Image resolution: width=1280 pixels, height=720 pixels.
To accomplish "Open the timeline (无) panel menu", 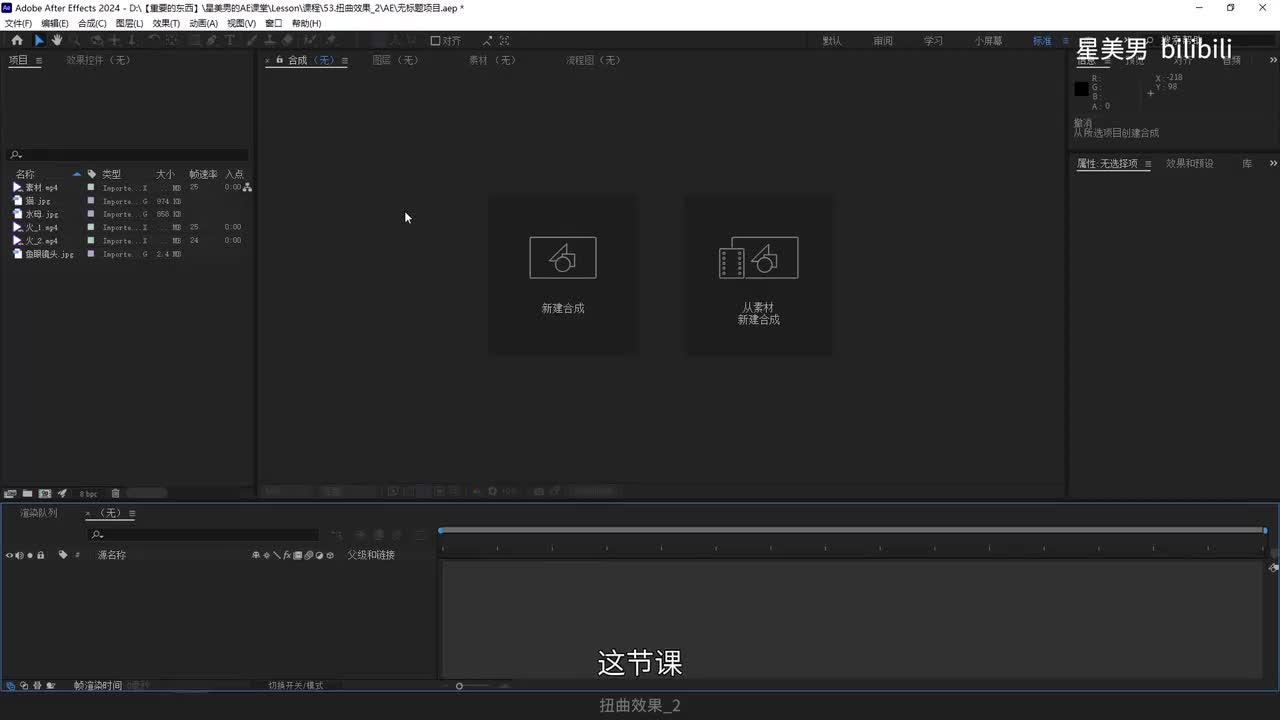I will 132,513.
